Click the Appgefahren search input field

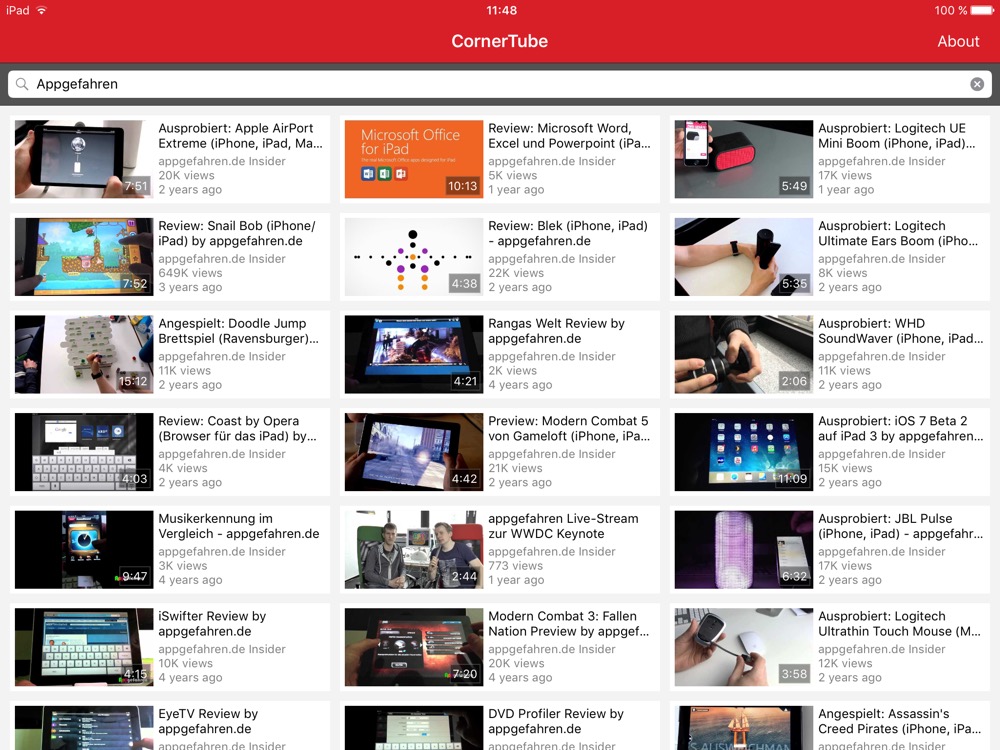click(500, 85)
